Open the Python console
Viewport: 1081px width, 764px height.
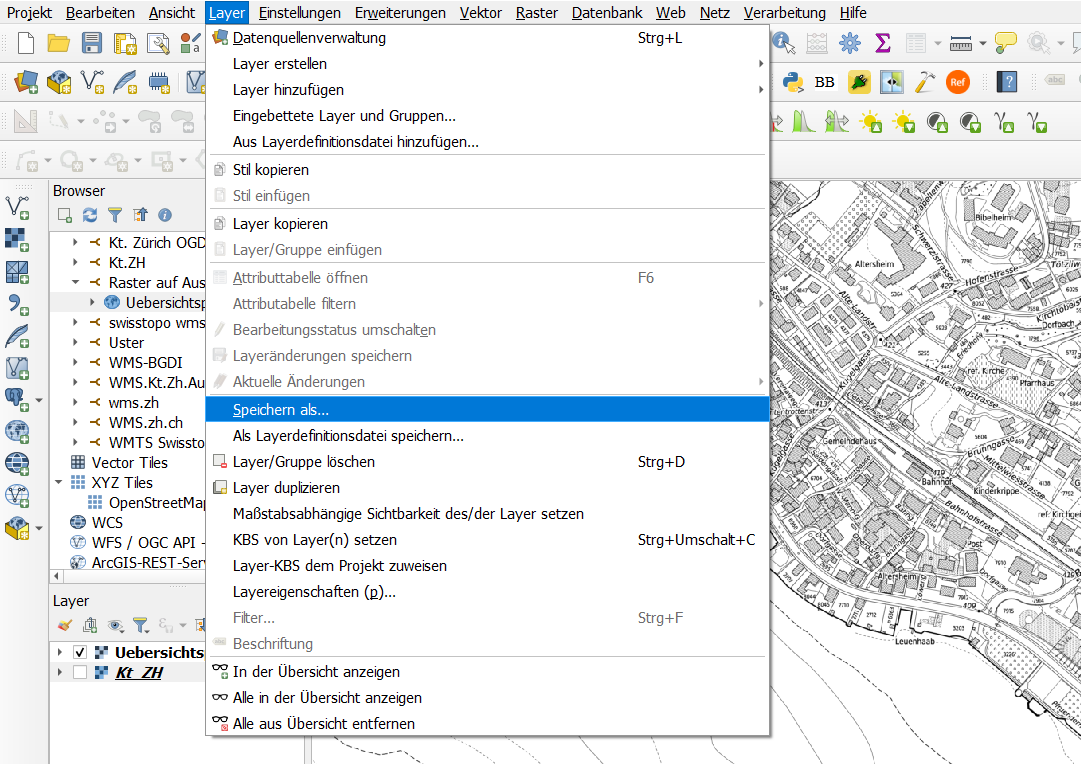coord(793,81)
